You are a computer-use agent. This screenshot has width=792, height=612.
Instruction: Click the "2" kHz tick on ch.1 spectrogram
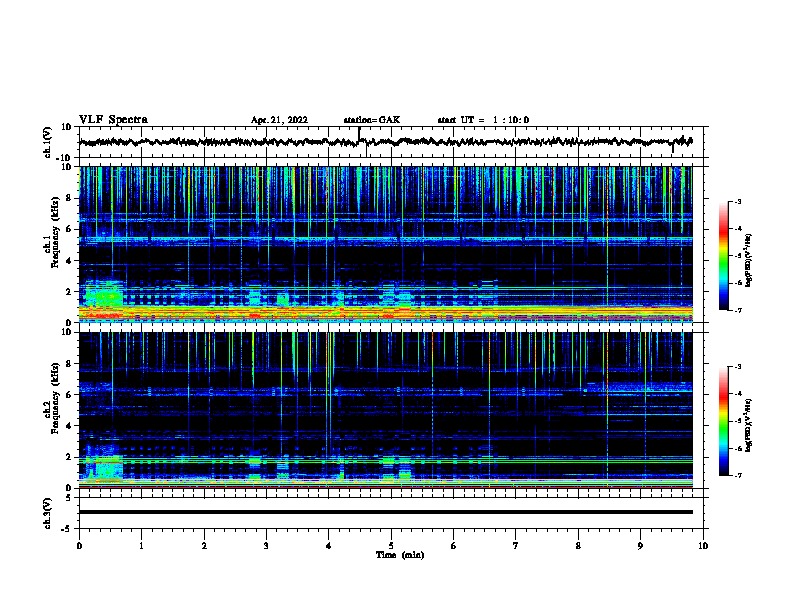[70, 291]
